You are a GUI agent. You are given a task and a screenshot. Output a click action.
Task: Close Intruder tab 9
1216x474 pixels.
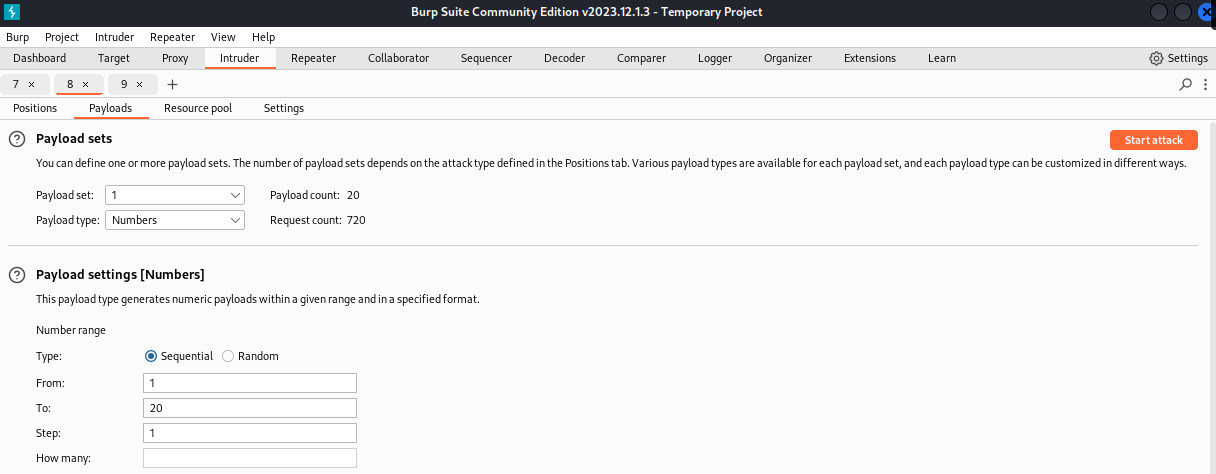click(140, 85)
